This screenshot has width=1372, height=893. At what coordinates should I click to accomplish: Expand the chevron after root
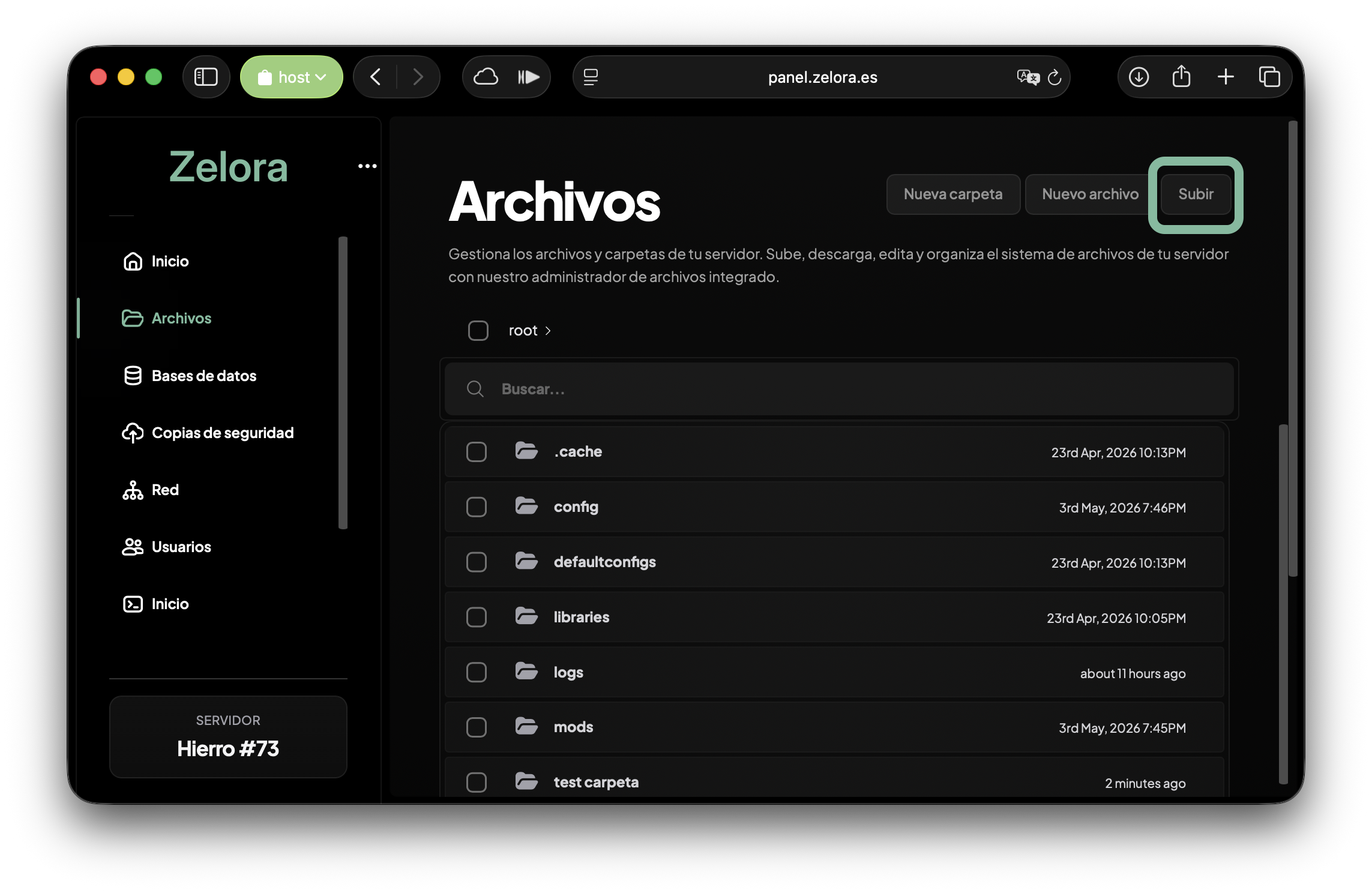coord(547,331)
